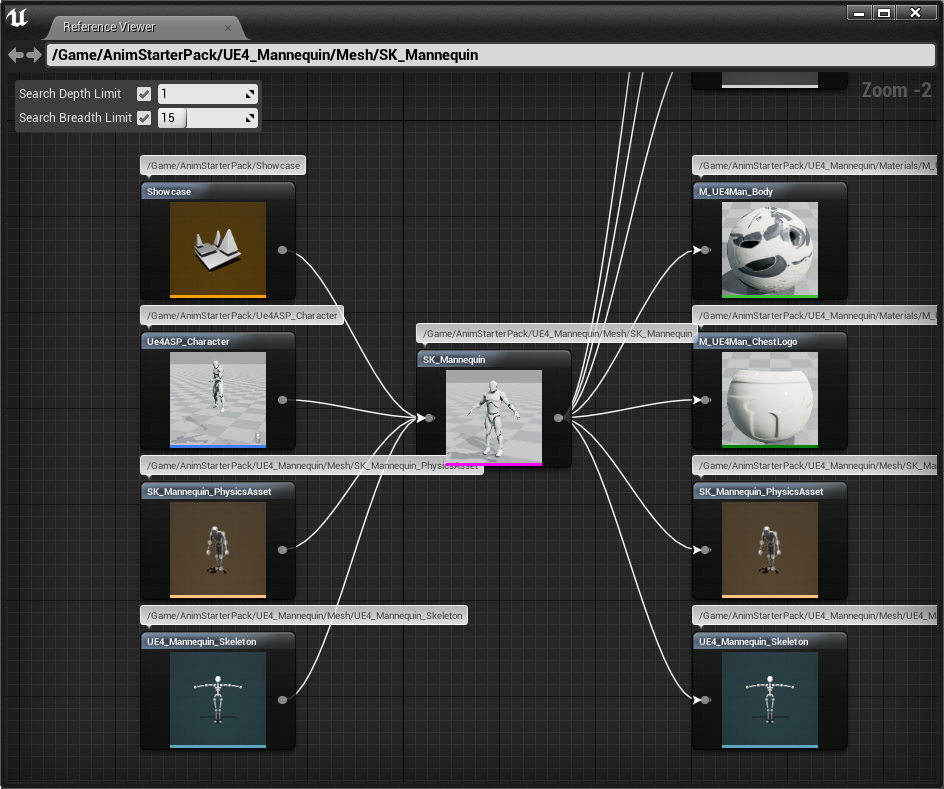Select the M_UE4Man_ChestLogo material thumbnail
This screenshot has width=944, height=789.
tap(769, 400)
